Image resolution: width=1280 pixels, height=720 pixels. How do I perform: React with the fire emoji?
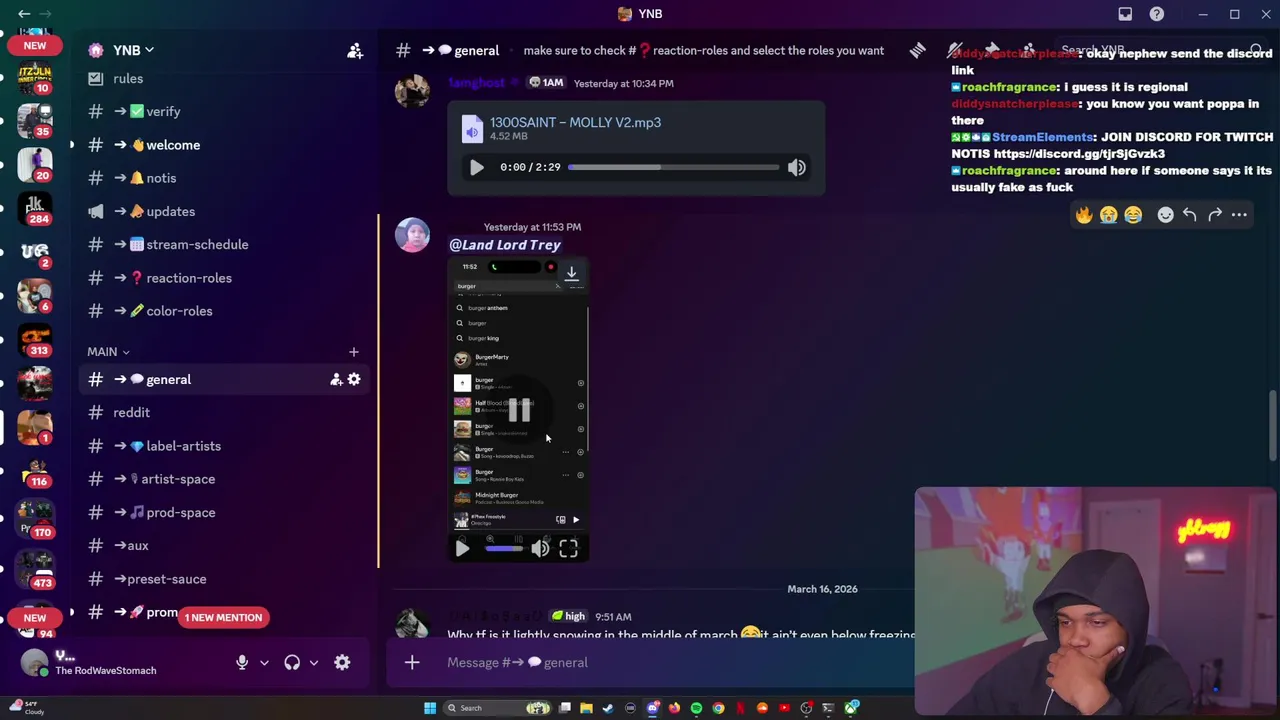1084,214
